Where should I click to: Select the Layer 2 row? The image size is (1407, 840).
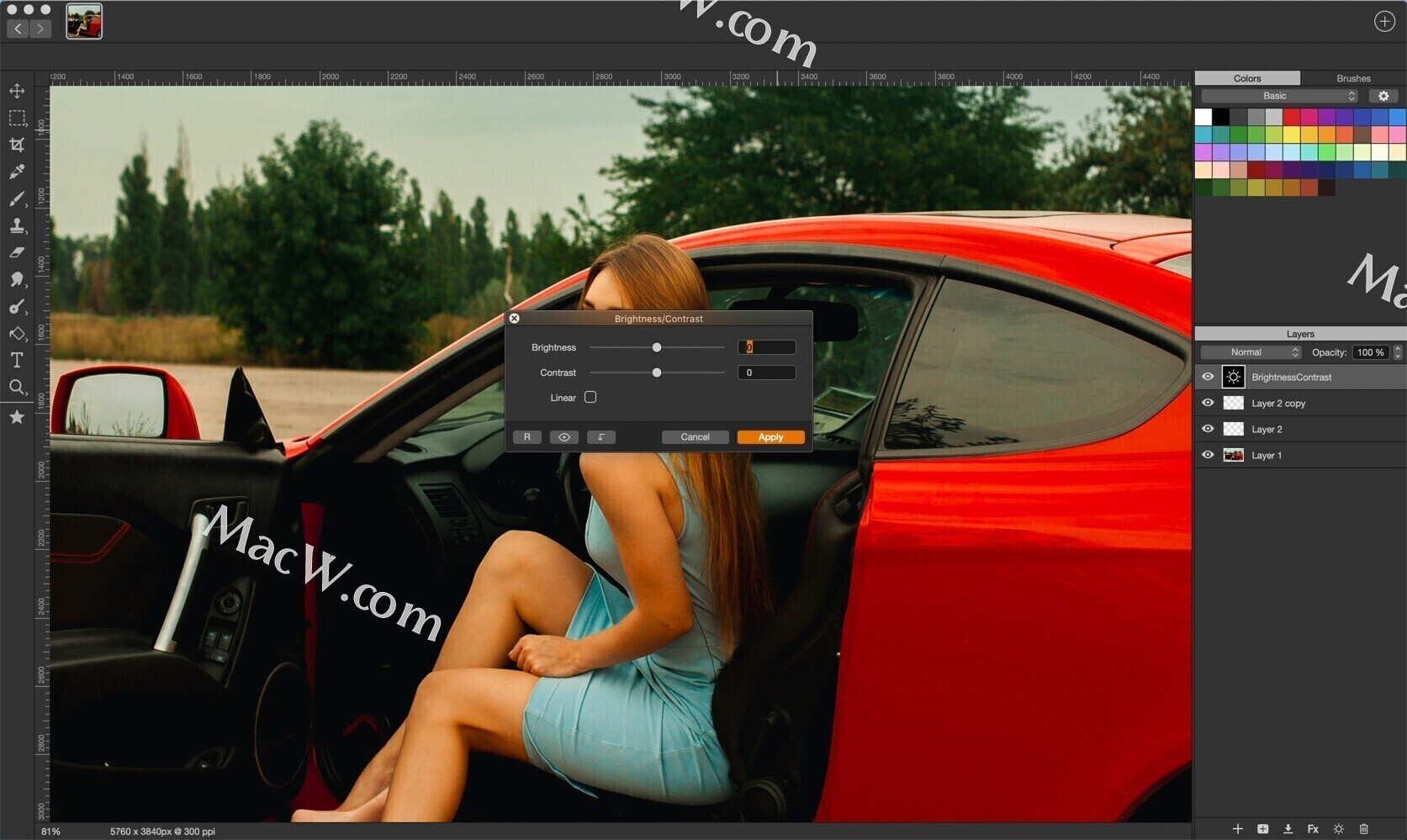pyautogui.click(x=1300, y=429)
